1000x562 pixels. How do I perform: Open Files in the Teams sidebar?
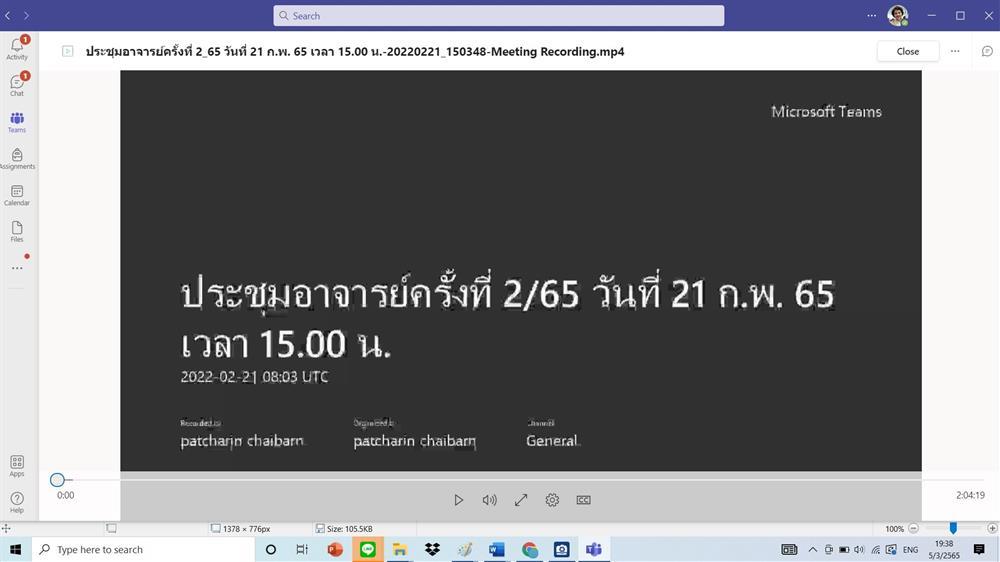(x=17, y=231)
